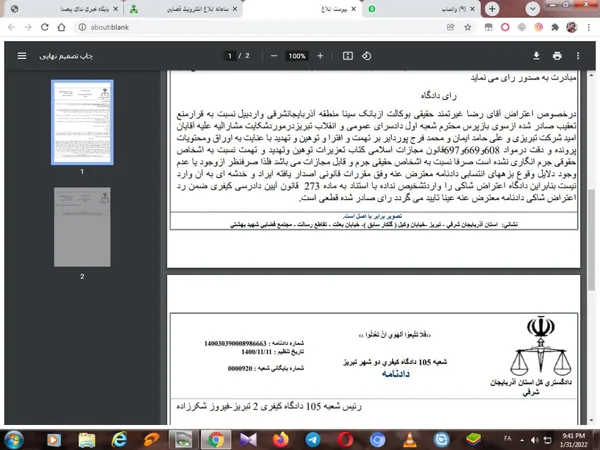Print the PDF with printer icon

point(557,56)
